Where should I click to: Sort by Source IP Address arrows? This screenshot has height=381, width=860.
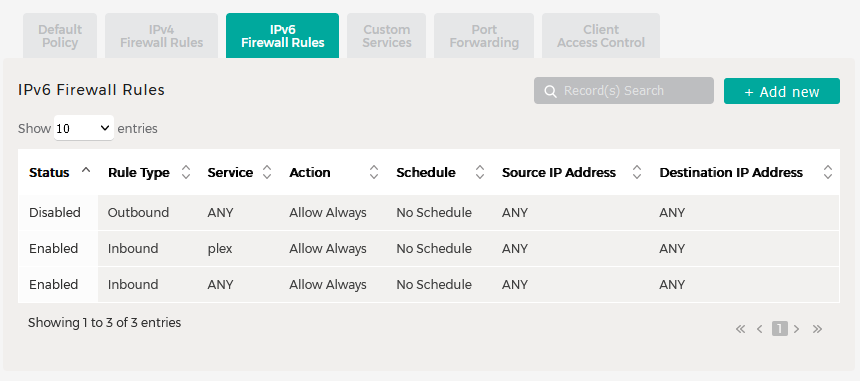637,172
